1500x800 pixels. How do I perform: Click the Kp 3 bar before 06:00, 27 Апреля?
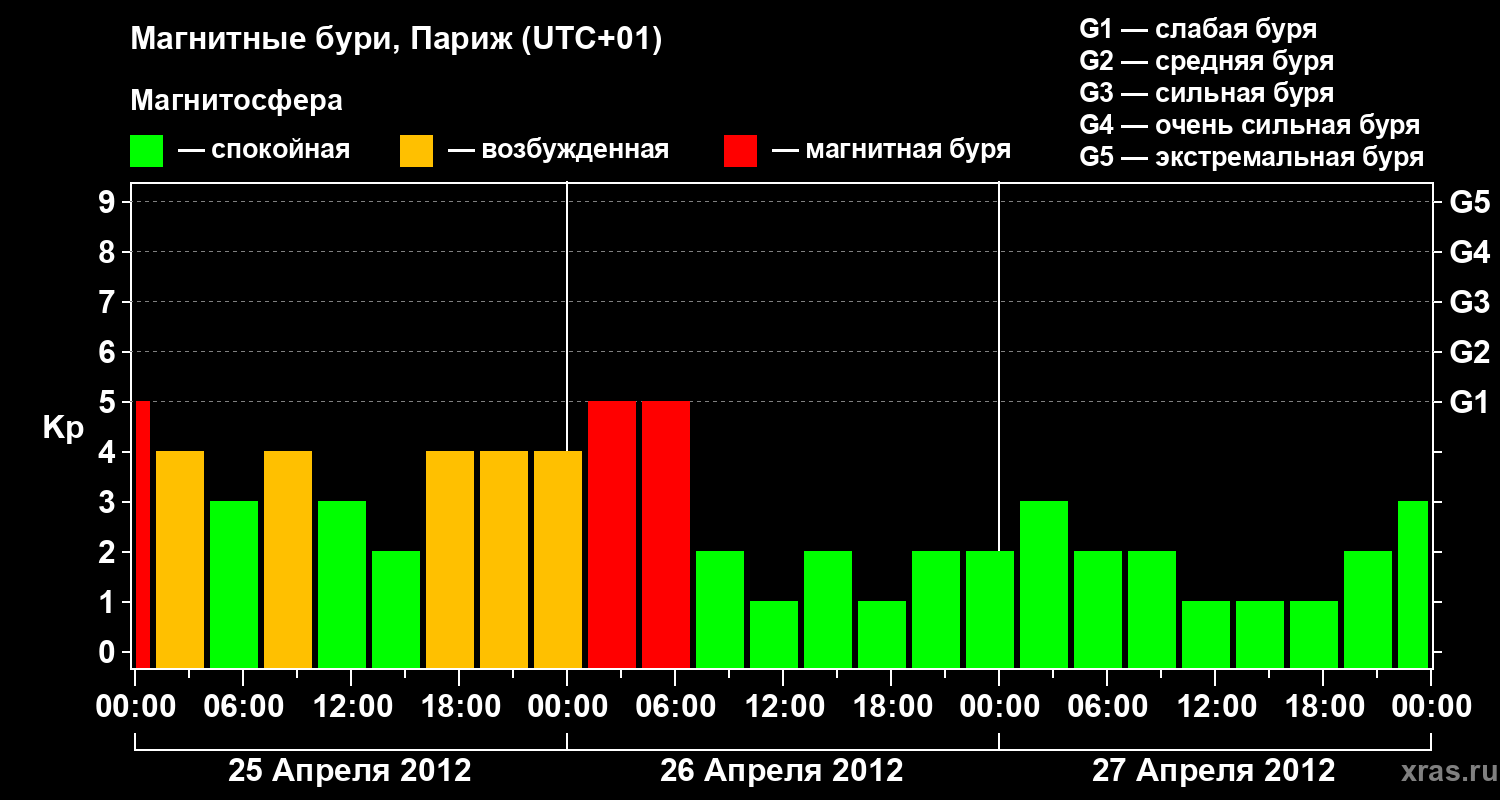pyautogui.click(x=1044, y=584)
